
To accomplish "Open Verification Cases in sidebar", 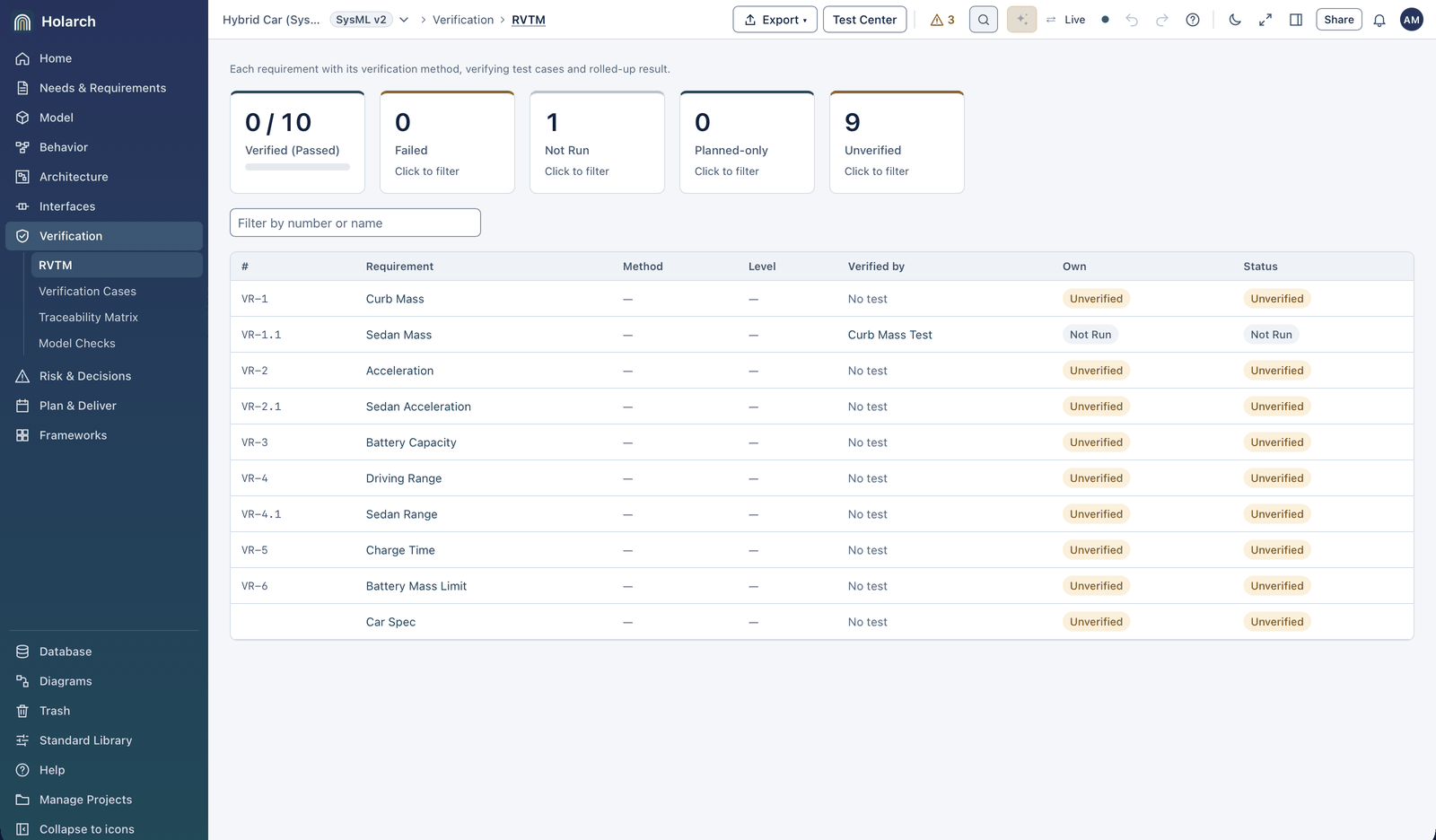I will click(87, 292).
